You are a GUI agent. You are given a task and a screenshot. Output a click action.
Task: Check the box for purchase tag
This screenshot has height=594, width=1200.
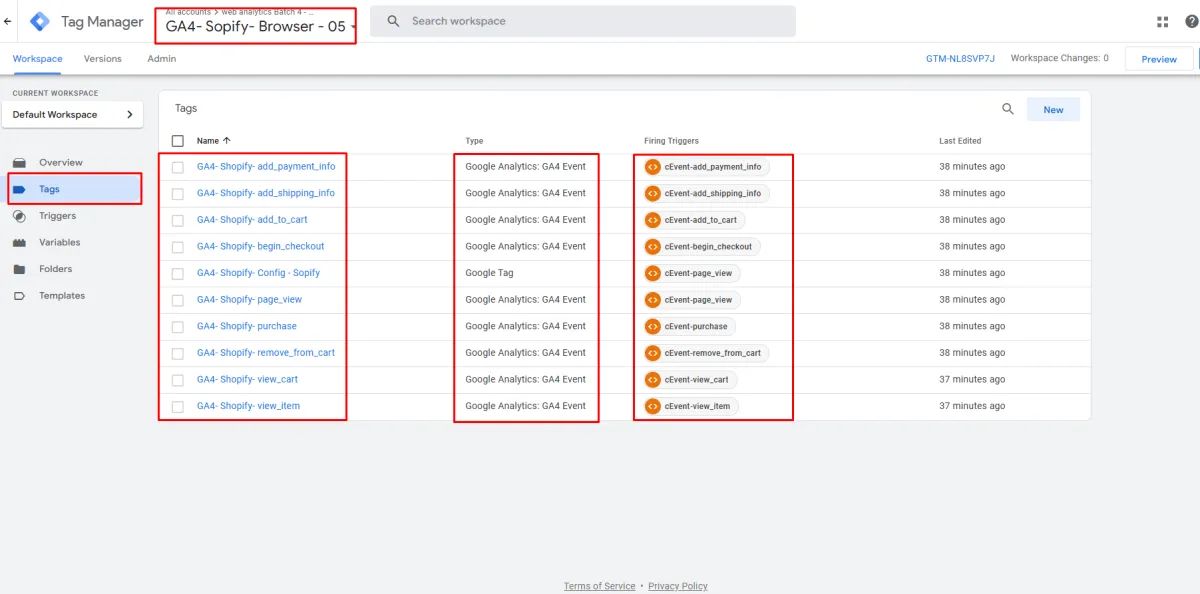(178, 327)
